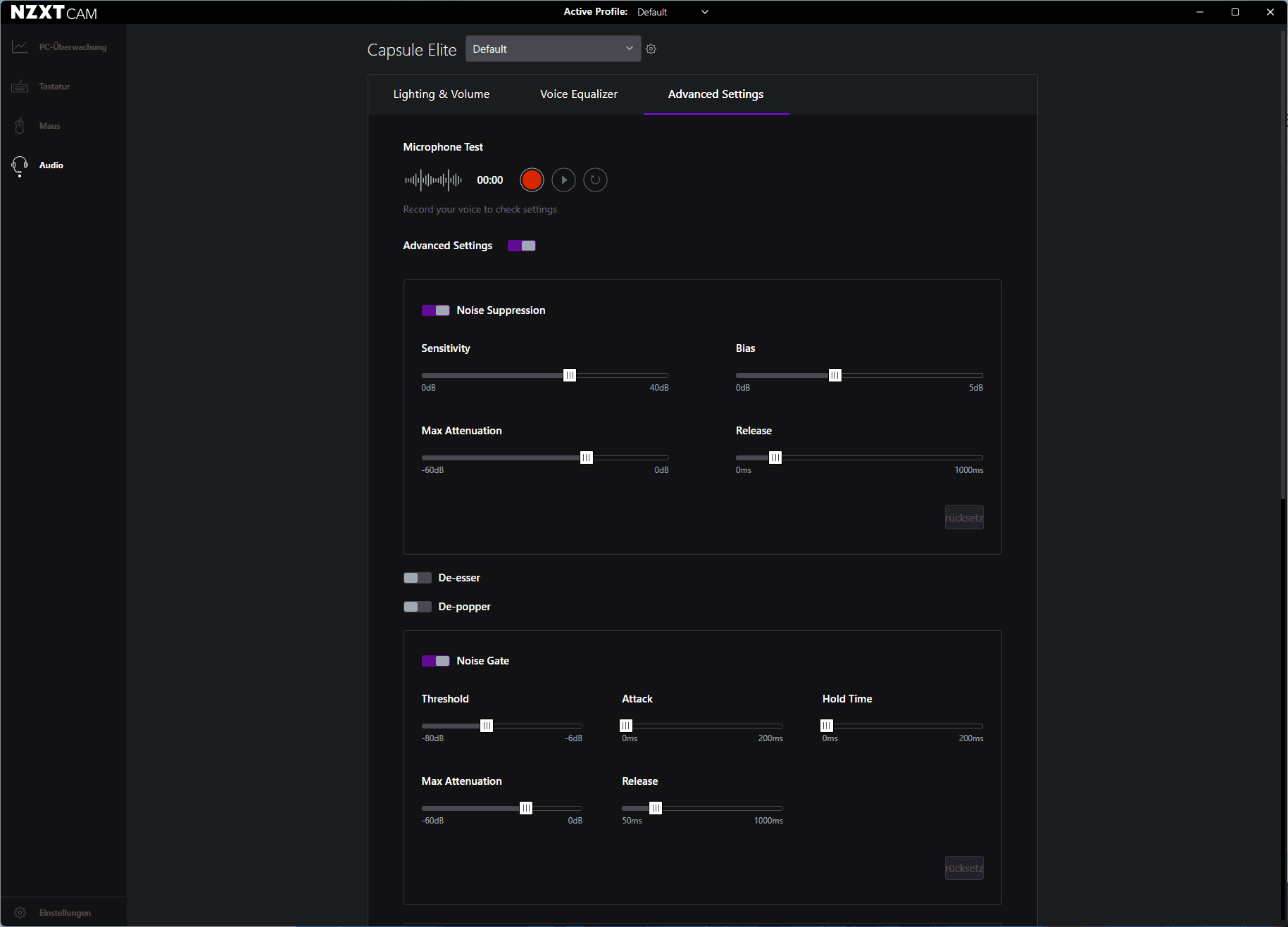Click the gear icon next to profile dropdown
This screenshot has height=927, width=1288.
click(x=651, y=49)
